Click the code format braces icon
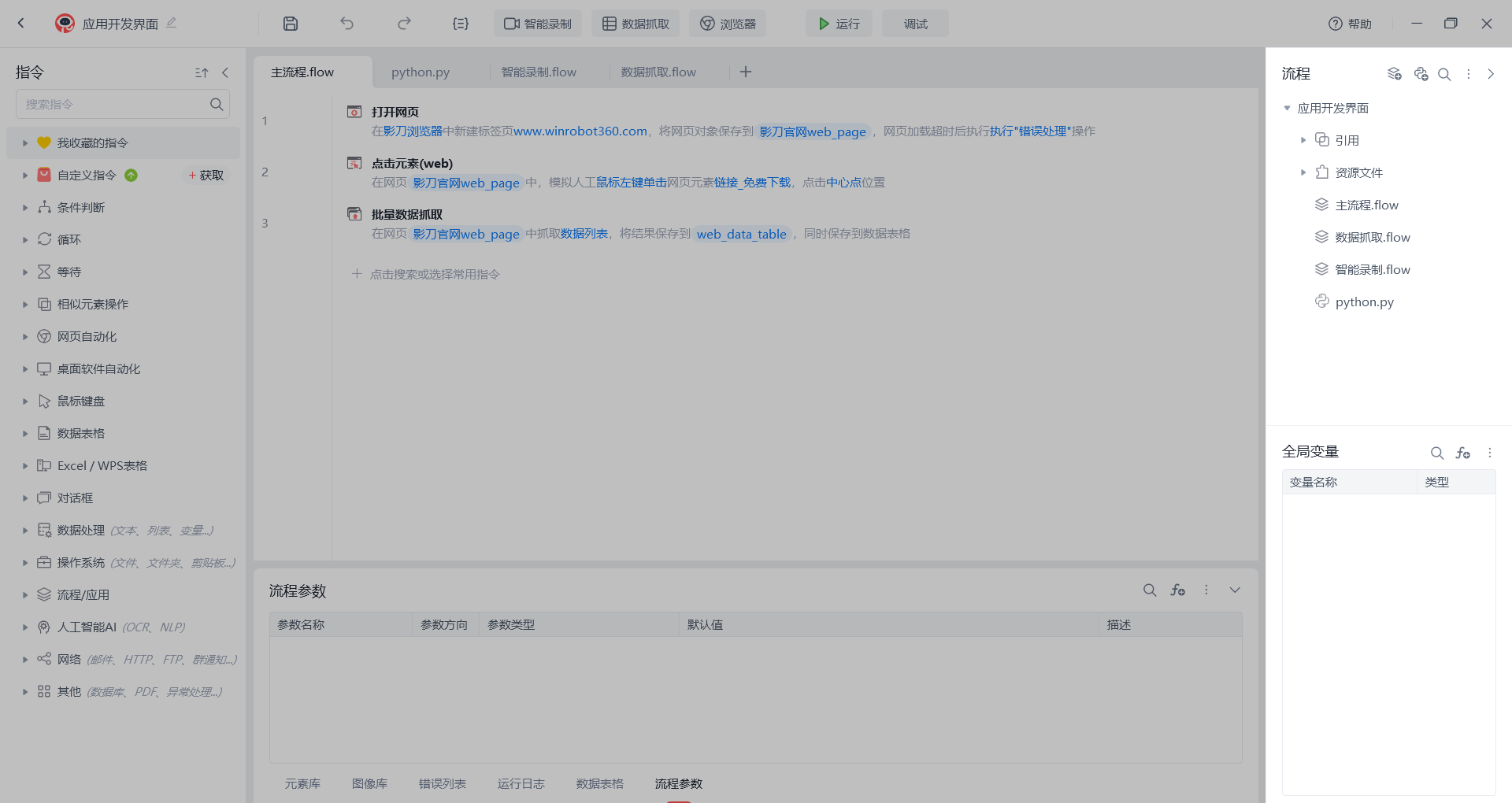Screen dimensions: 1512x803 click(461, 24)
